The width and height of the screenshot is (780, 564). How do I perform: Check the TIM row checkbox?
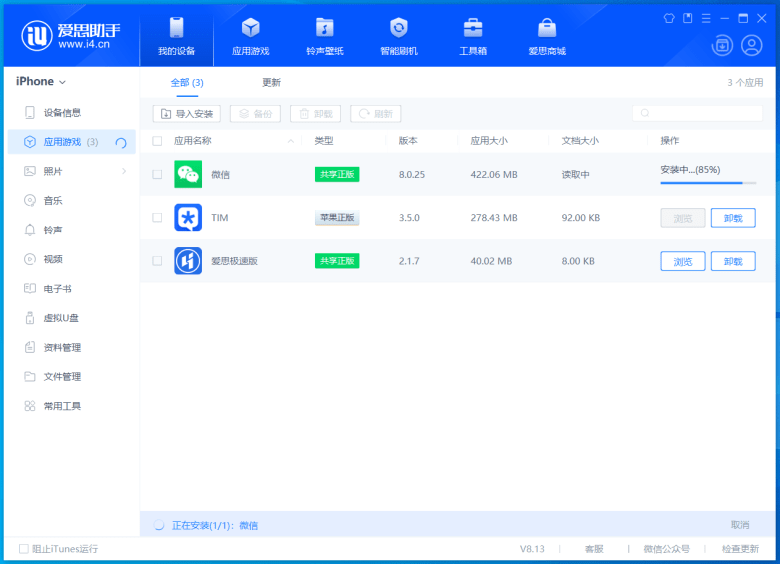click(157, 217)
